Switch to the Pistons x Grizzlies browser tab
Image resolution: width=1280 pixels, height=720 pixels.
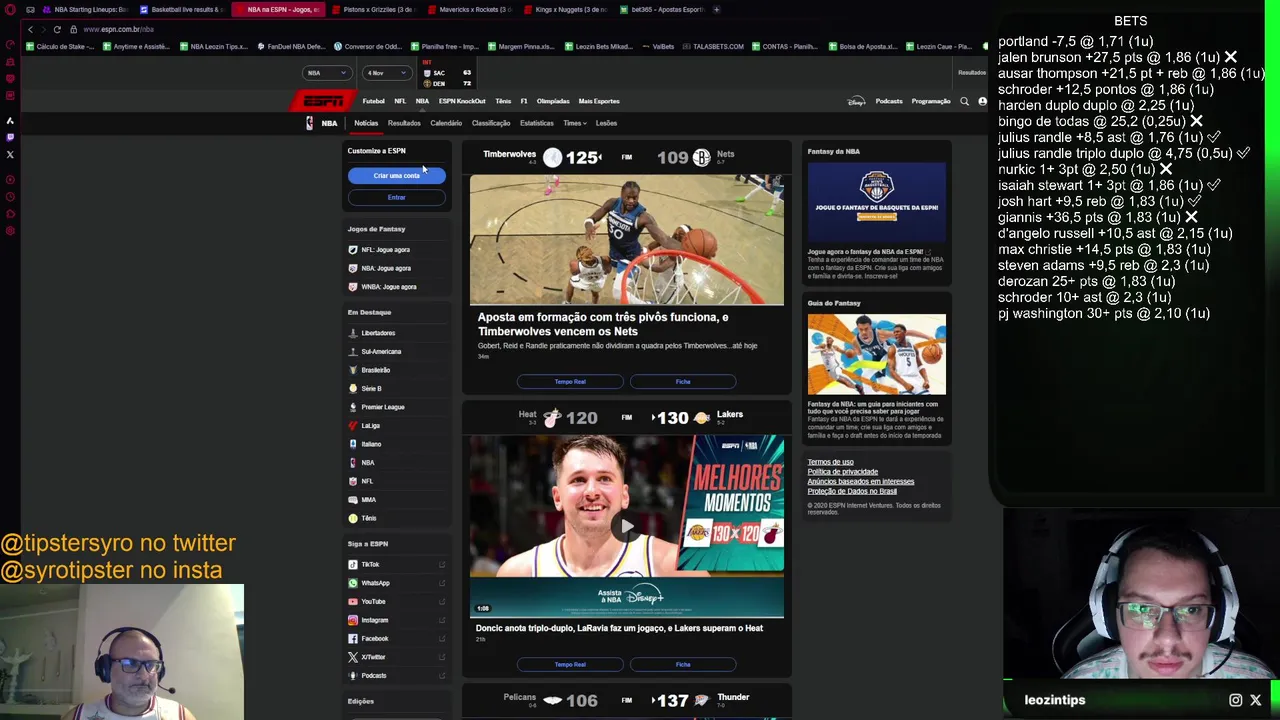pos(377,9)
